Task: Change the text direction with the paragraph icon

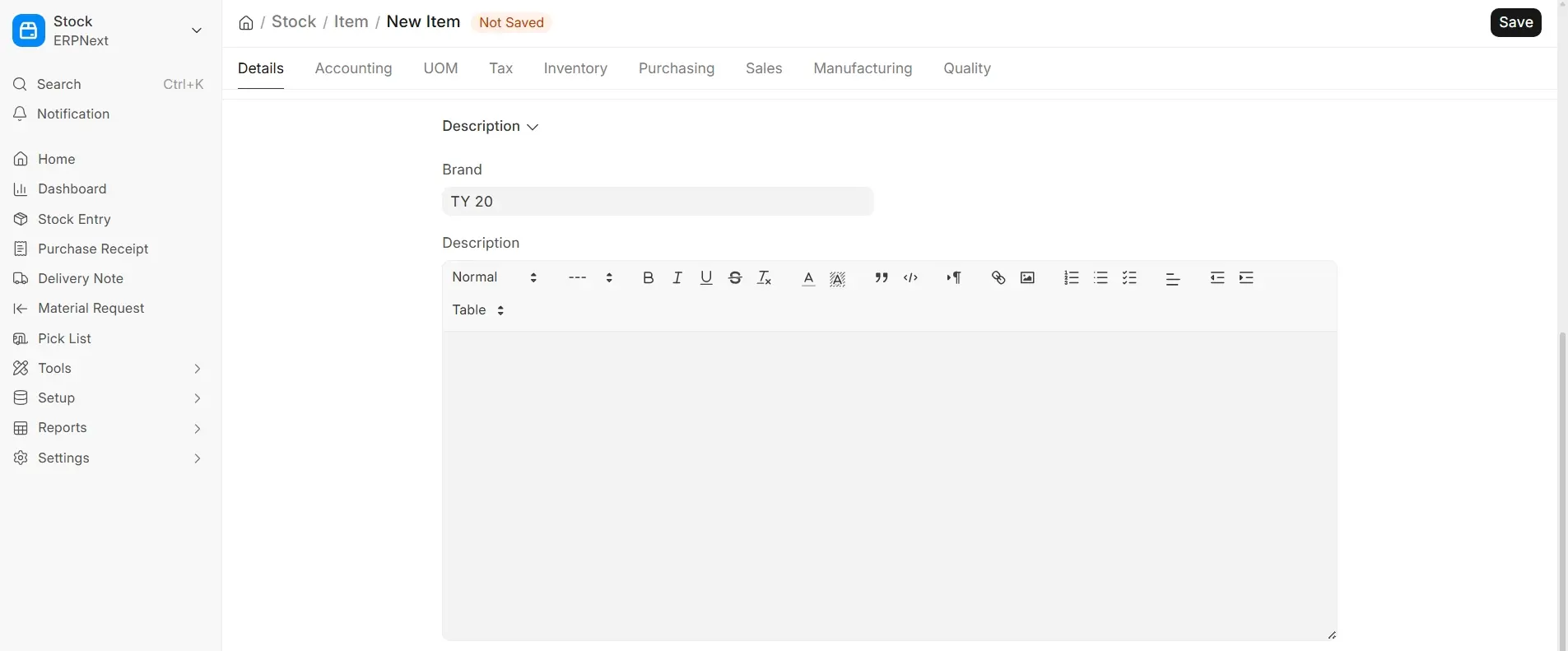Action: 954,278
